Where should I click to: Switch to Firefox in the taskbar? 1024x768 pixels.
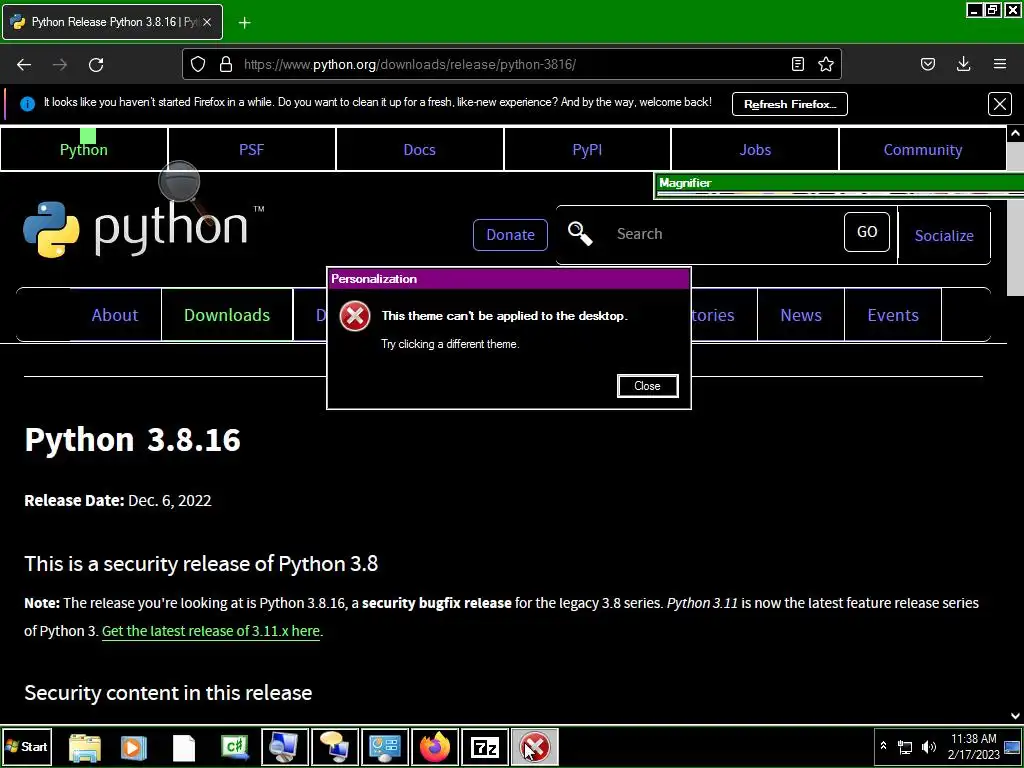point(435,746)
